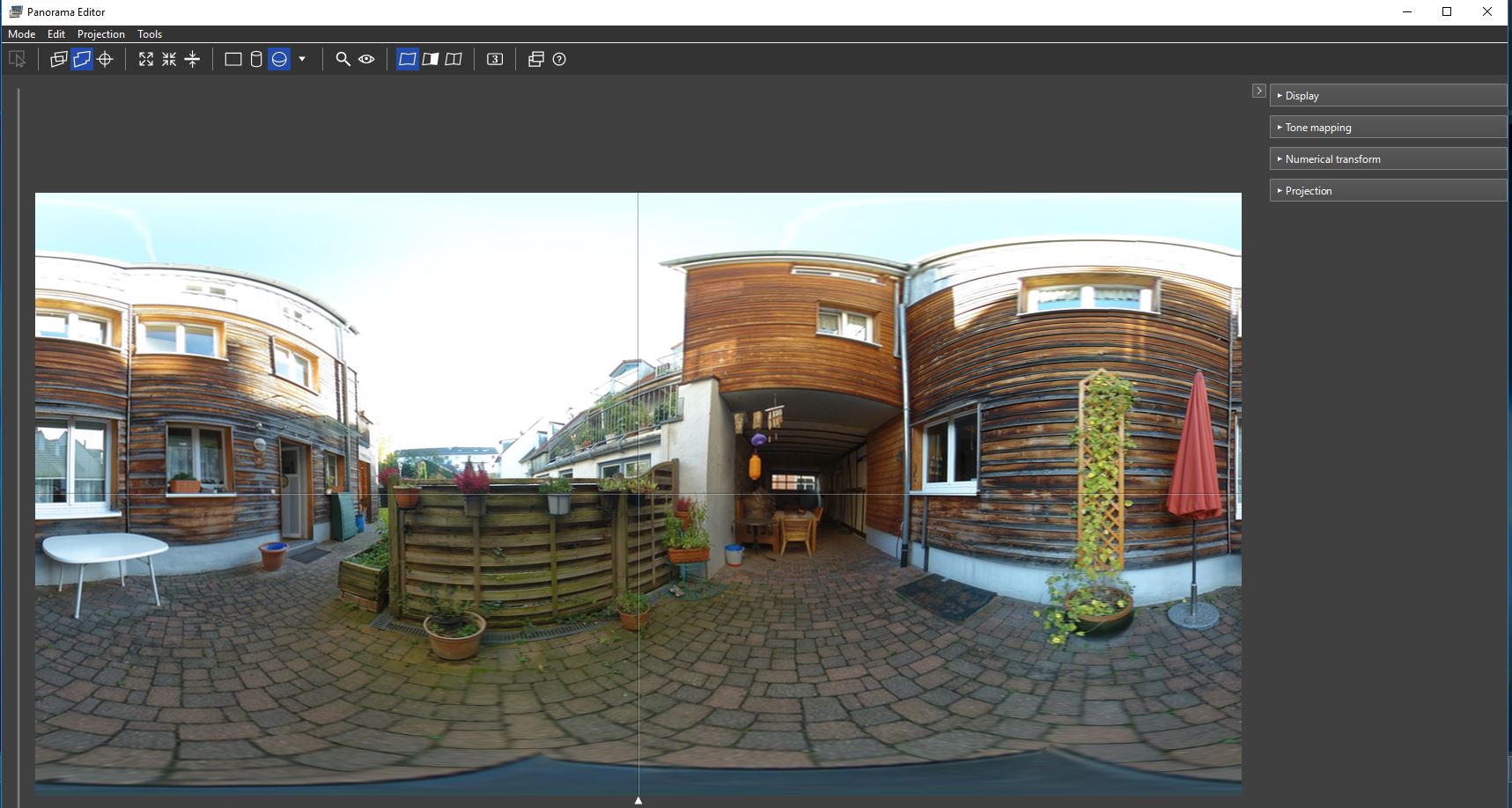This screenshot has width=1512, height=808.
Task: Expand the Display panel
Action: (x=1387, y=96)
